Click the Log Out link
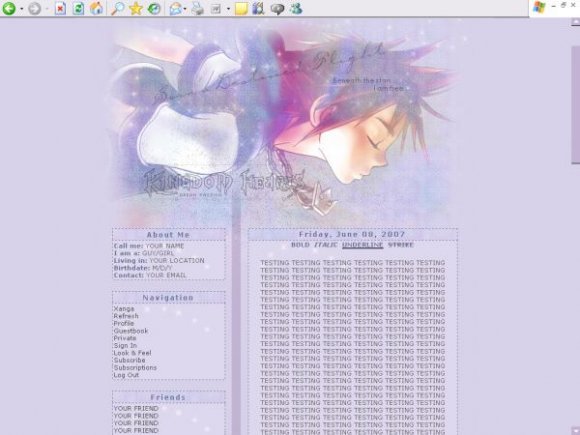Image resolution: width=580 pixels, height=435 pixels. coord(126,375)
